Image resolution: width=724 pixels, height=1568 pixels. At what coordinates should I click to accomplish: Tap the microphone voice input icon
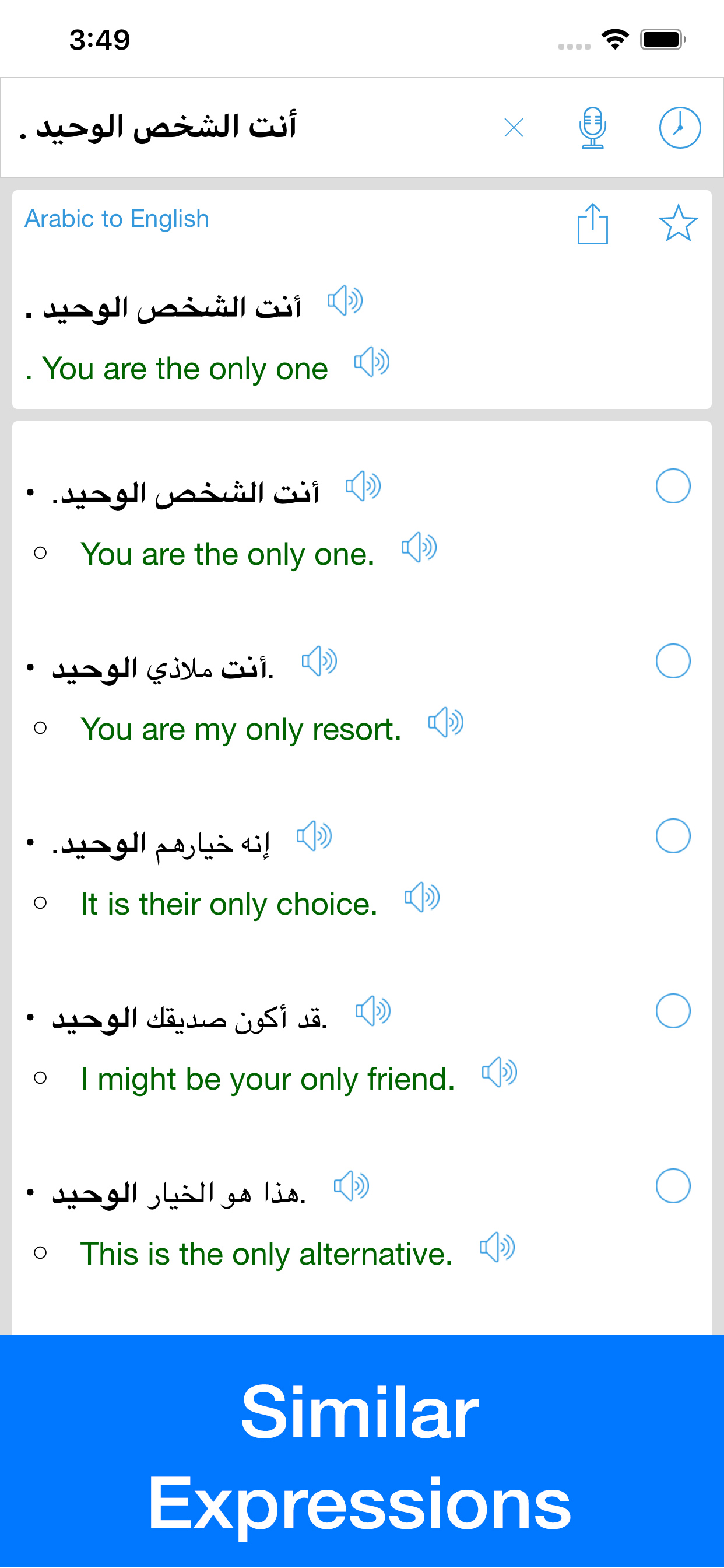click(592, 128)
